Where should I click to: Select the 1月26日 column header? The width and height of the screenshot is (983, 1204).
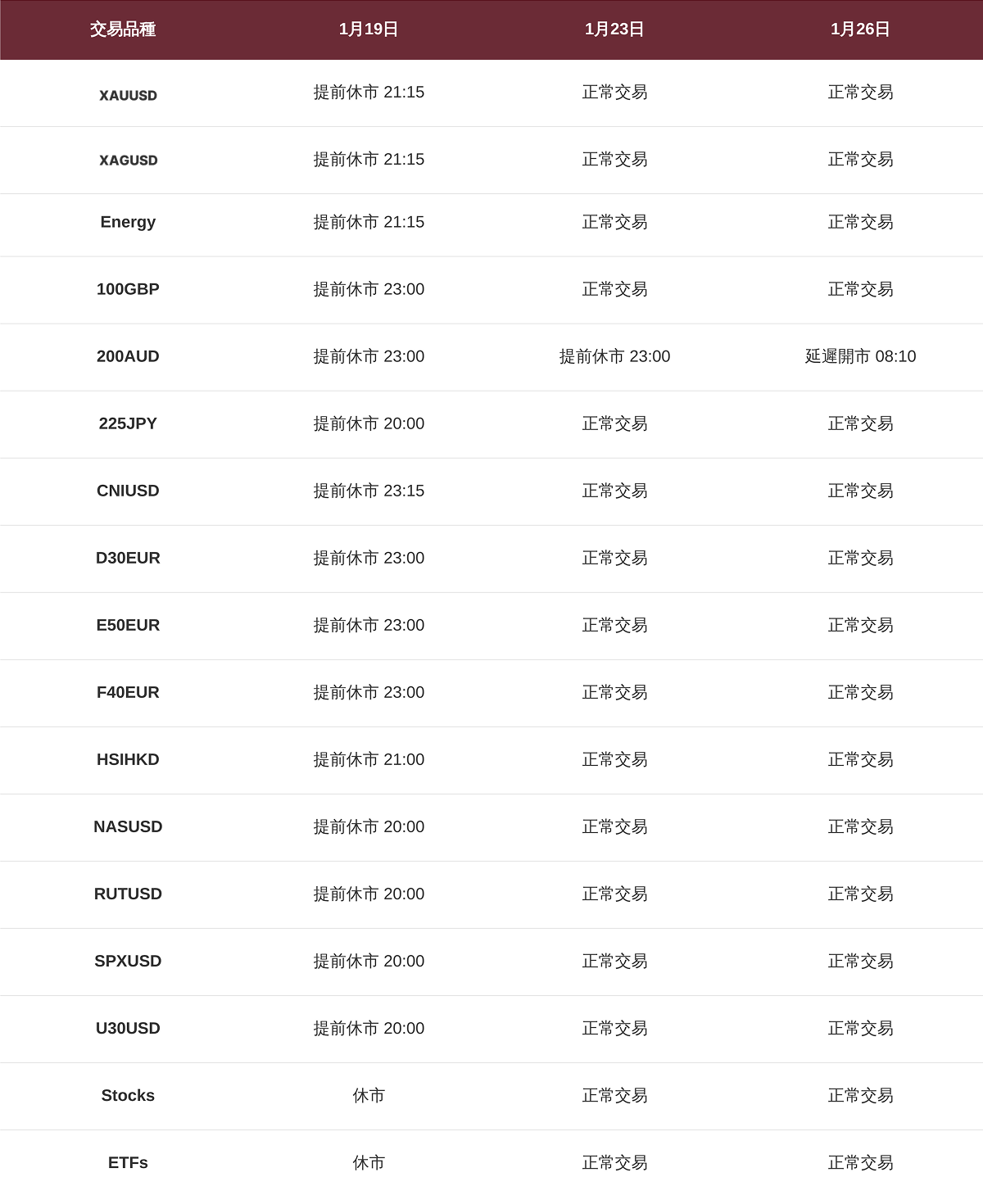click(x=860, y=29)
